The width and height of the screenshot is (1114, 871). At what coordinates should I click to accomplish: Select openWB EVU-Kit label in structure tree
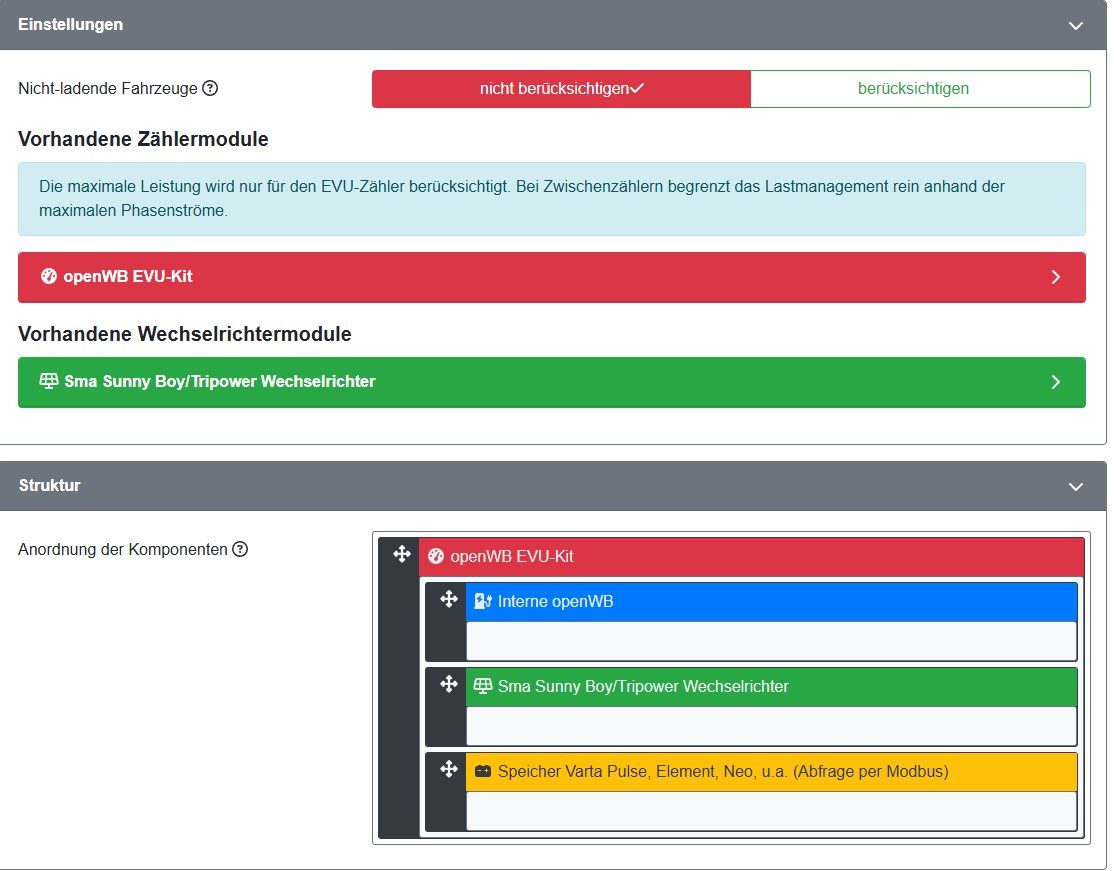[512, 556]
